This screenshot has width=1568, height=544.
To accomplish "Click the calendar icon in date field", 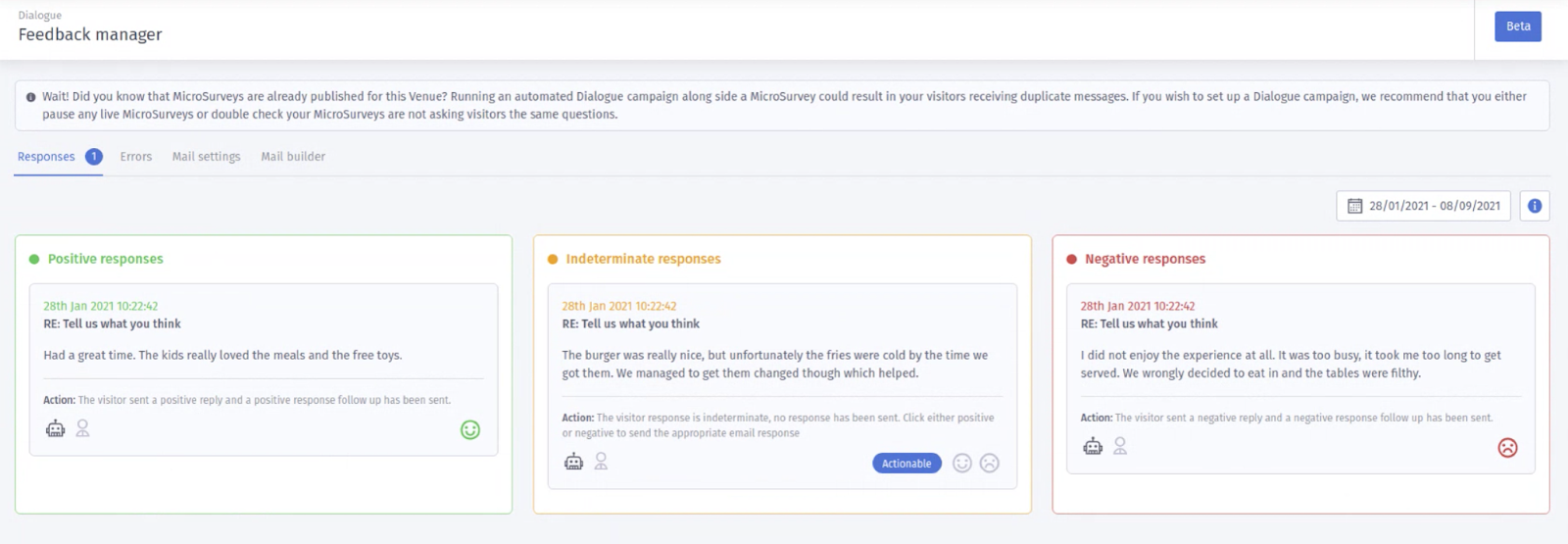I will pos(1355,206).
